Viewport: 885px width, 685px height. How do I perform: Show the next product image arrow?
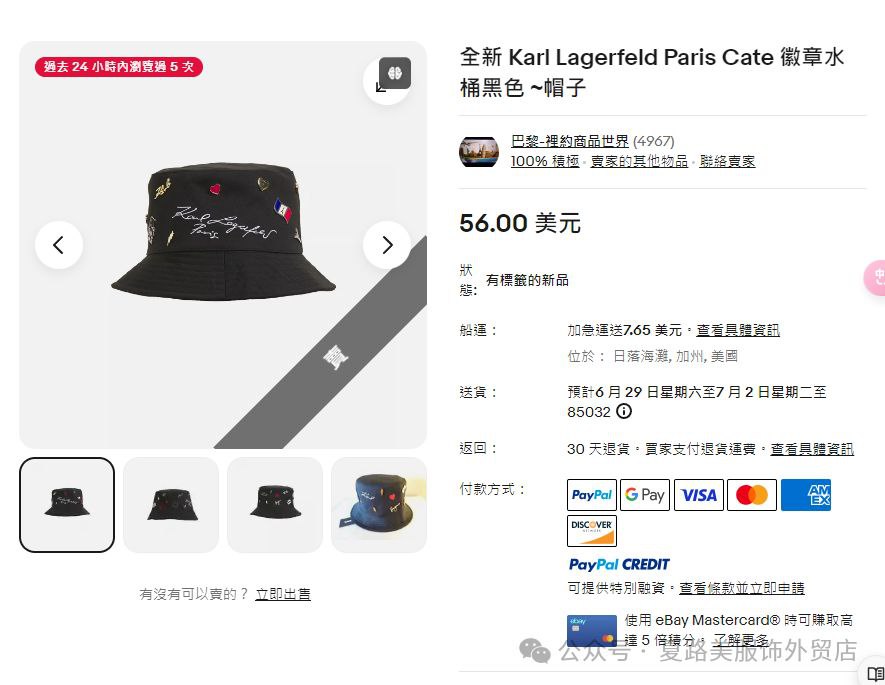(387, 245)
